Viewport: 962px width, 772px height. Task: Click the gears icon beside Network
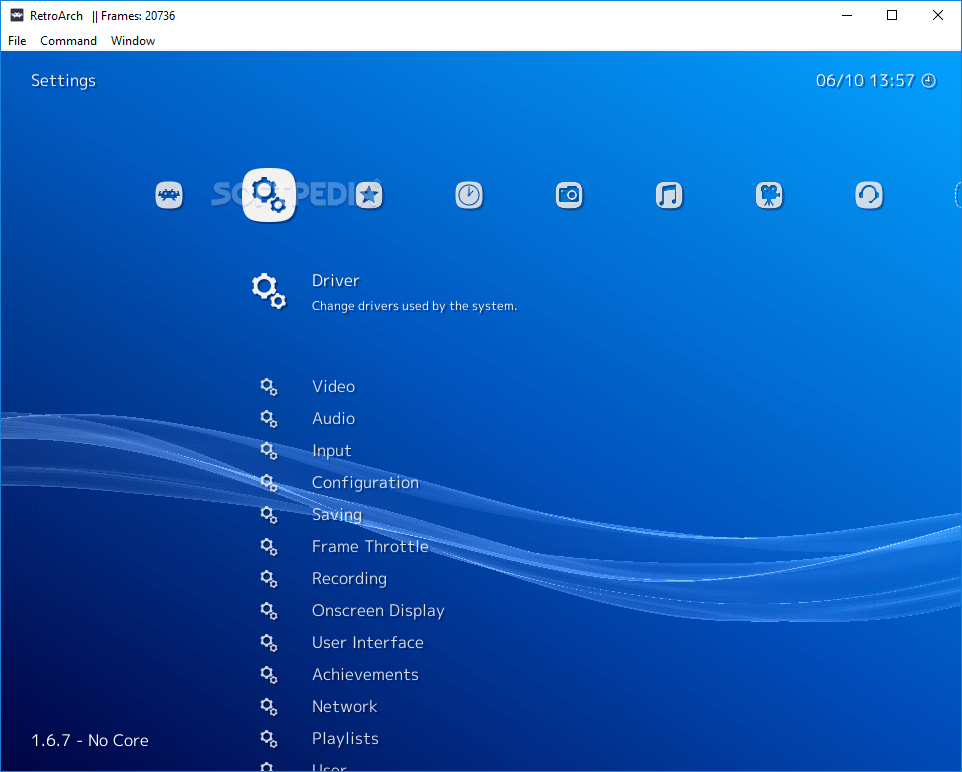(269, 706)
